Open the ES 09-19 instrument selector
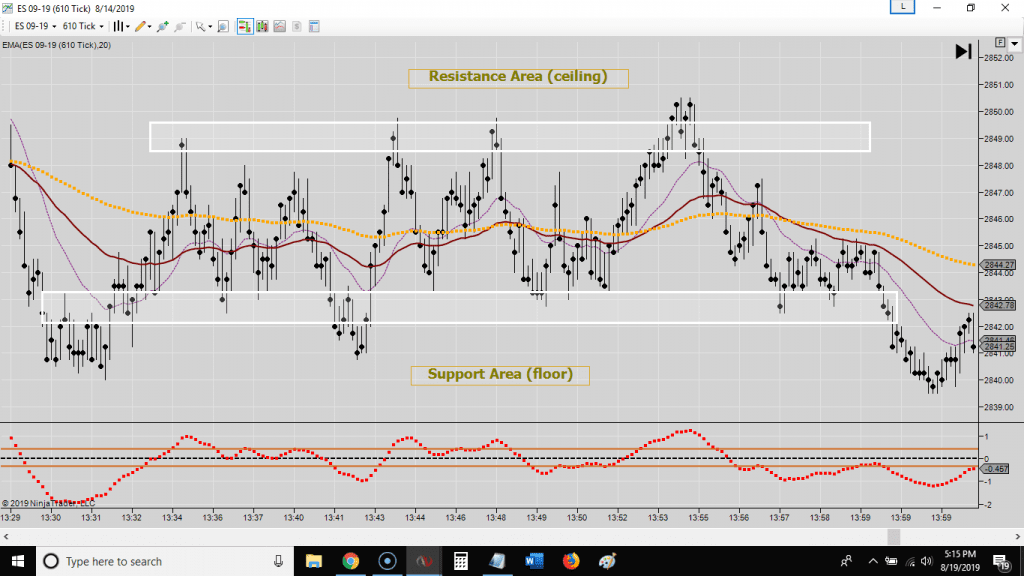Image resolution: width=1024 pixels, height=576 pixels. click(35, 26)
